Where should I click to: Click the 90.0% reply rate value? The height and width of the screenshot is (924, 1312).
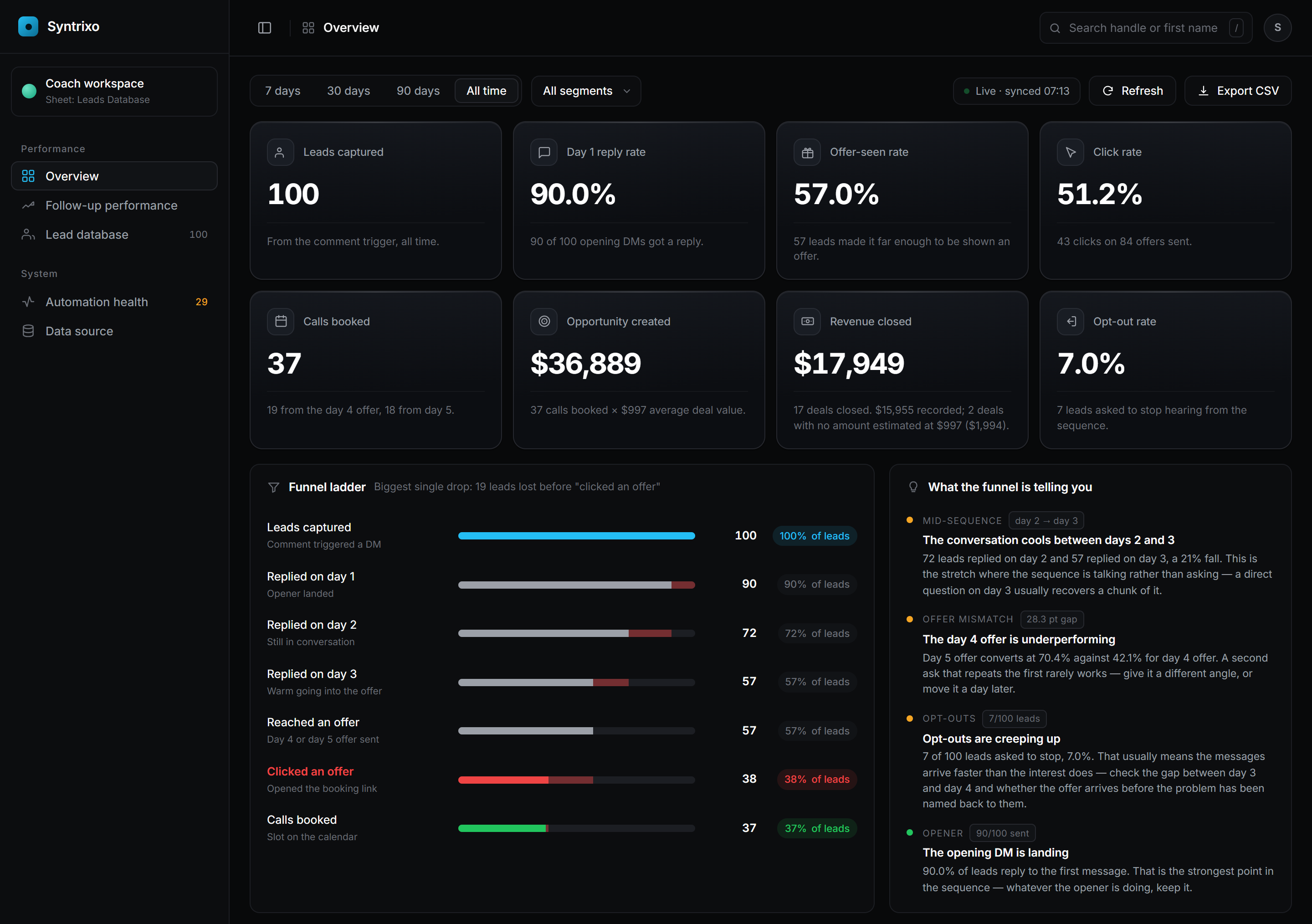pyautogui.click(x=573, y=194)
